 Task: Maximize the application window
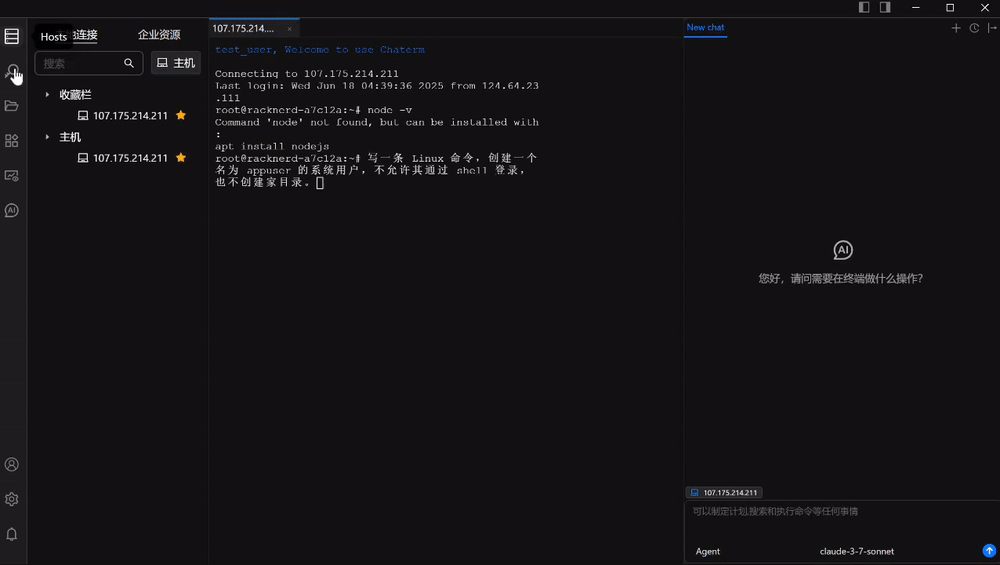950,7
